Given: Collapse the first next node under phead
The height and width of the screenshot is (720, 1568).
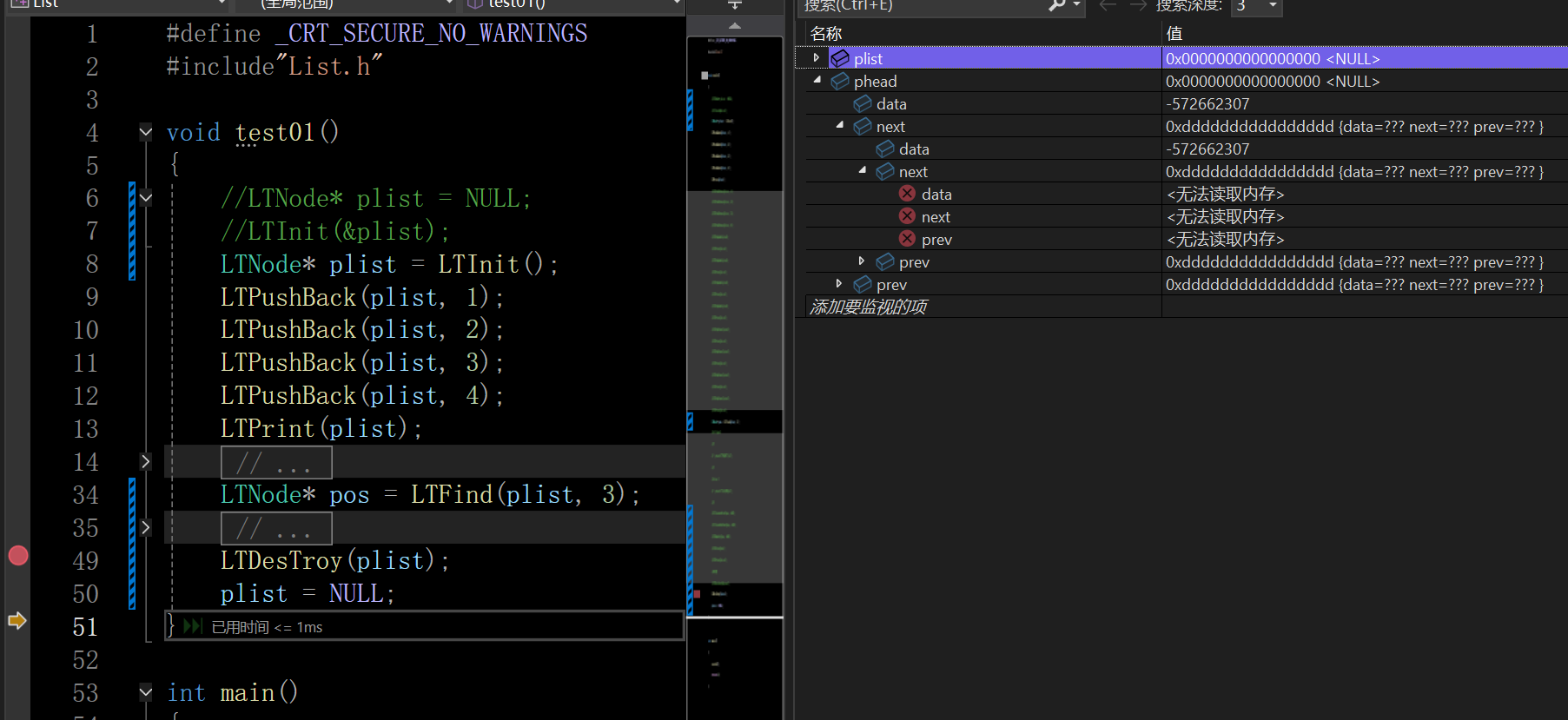Looking at the screenshot, I should [840, 125].
